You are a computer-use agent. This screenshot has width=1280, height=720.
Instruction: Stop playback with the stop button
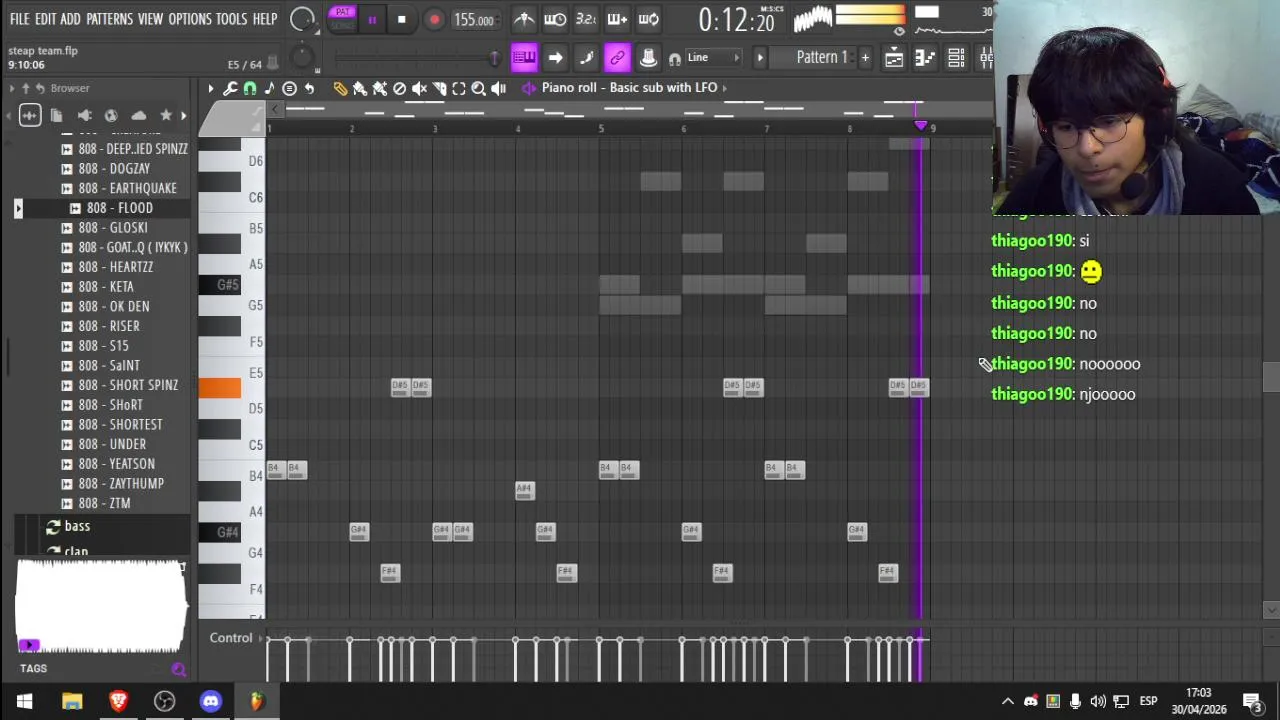tap(402, 20)
